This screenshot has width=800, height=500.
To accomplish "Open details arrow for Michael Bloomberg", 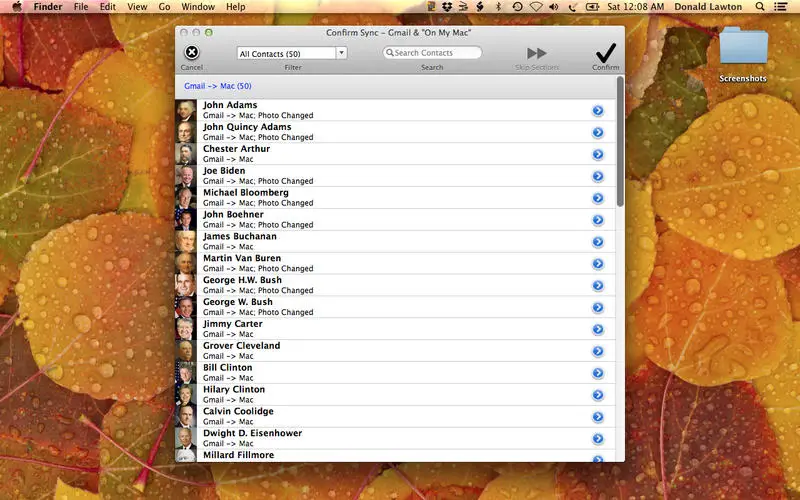I will pyautogui.click(x=598, y=198).
